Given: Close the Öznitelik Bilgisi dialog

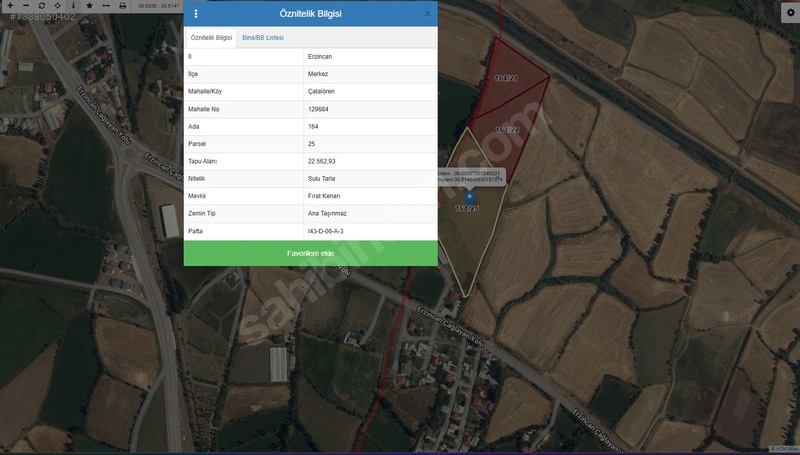Looking at the screenshot, I should (428, 14).
